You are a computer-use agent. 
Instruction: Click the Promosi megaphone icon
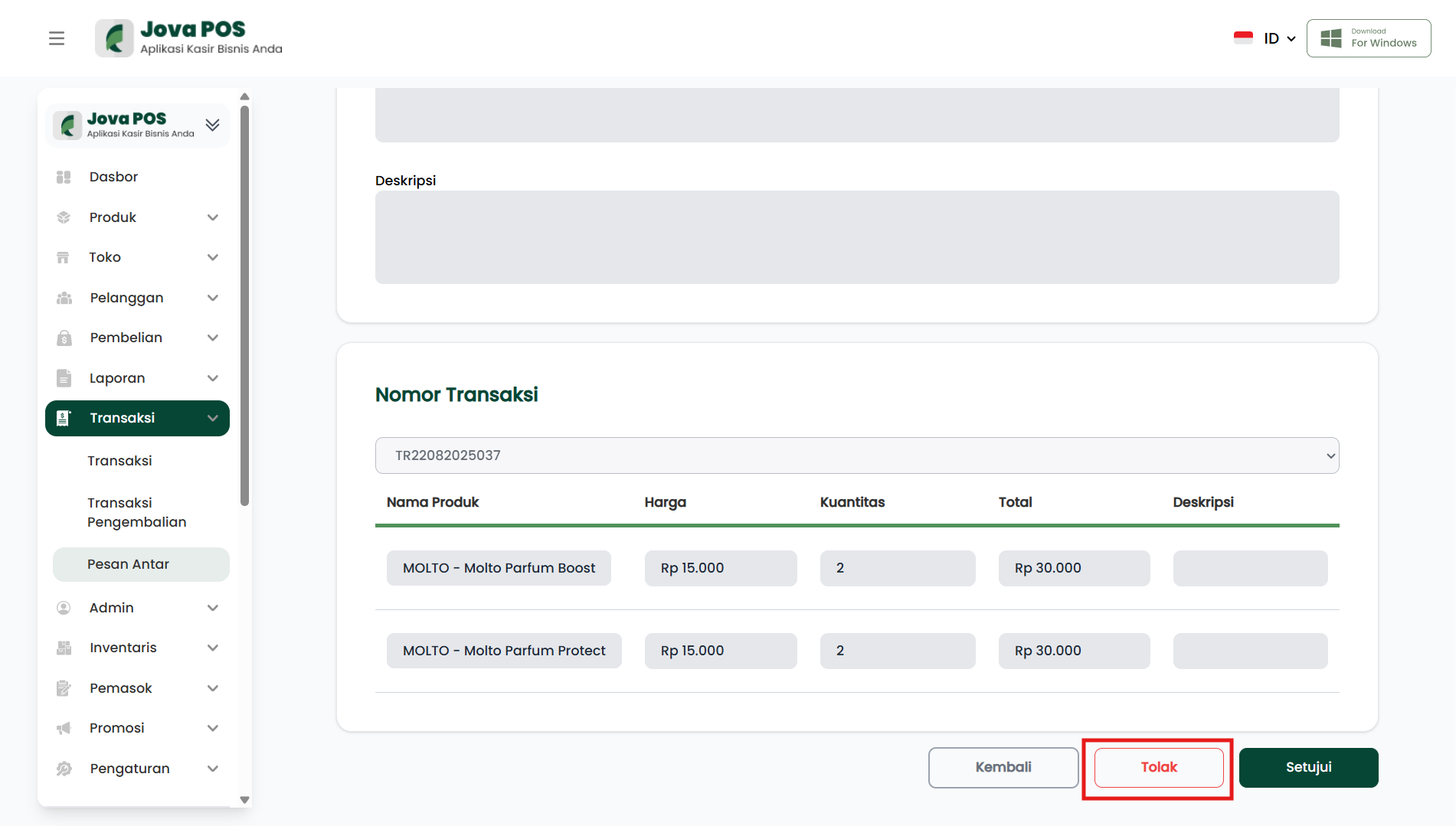coord(64,728)
